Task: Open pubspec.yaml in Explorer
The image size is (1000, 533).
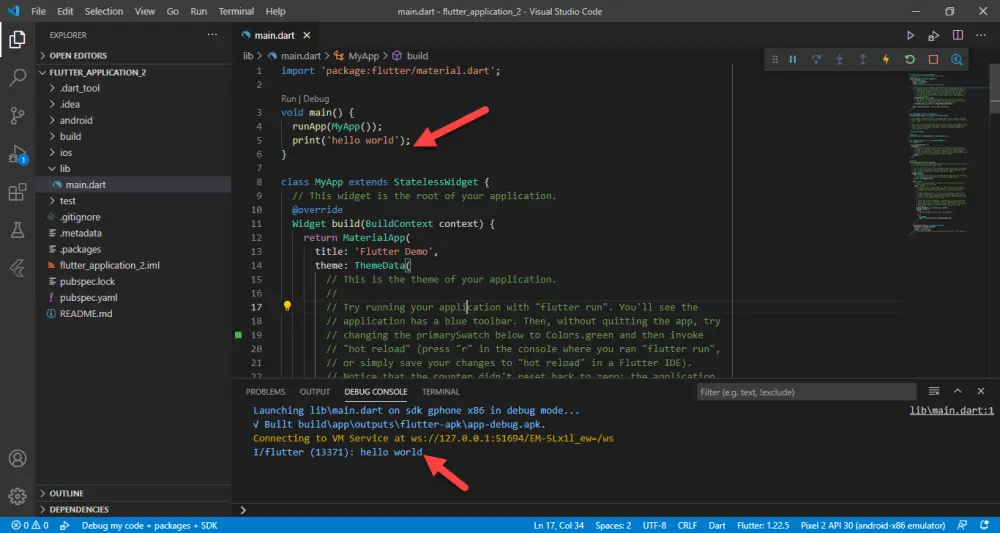Action: coord(133,298)
